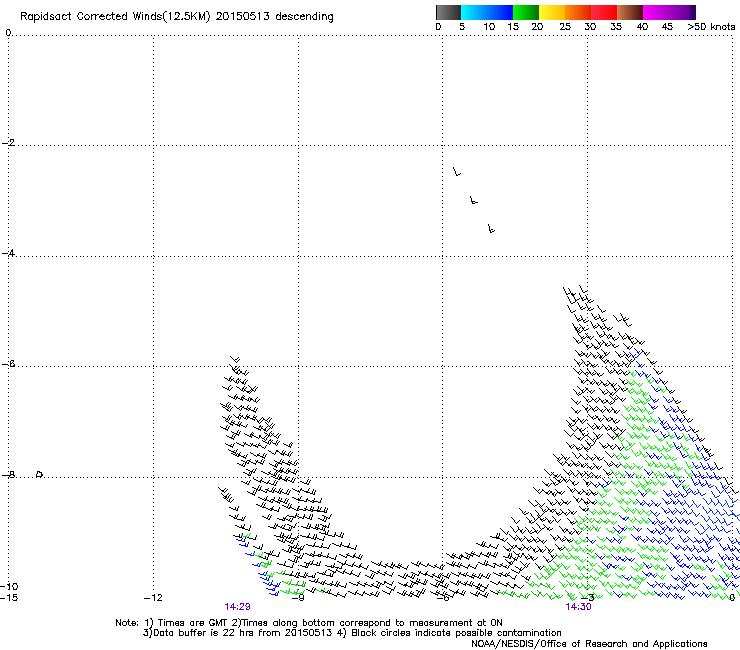Click the -2 latitude axis label

pos(8,143)
